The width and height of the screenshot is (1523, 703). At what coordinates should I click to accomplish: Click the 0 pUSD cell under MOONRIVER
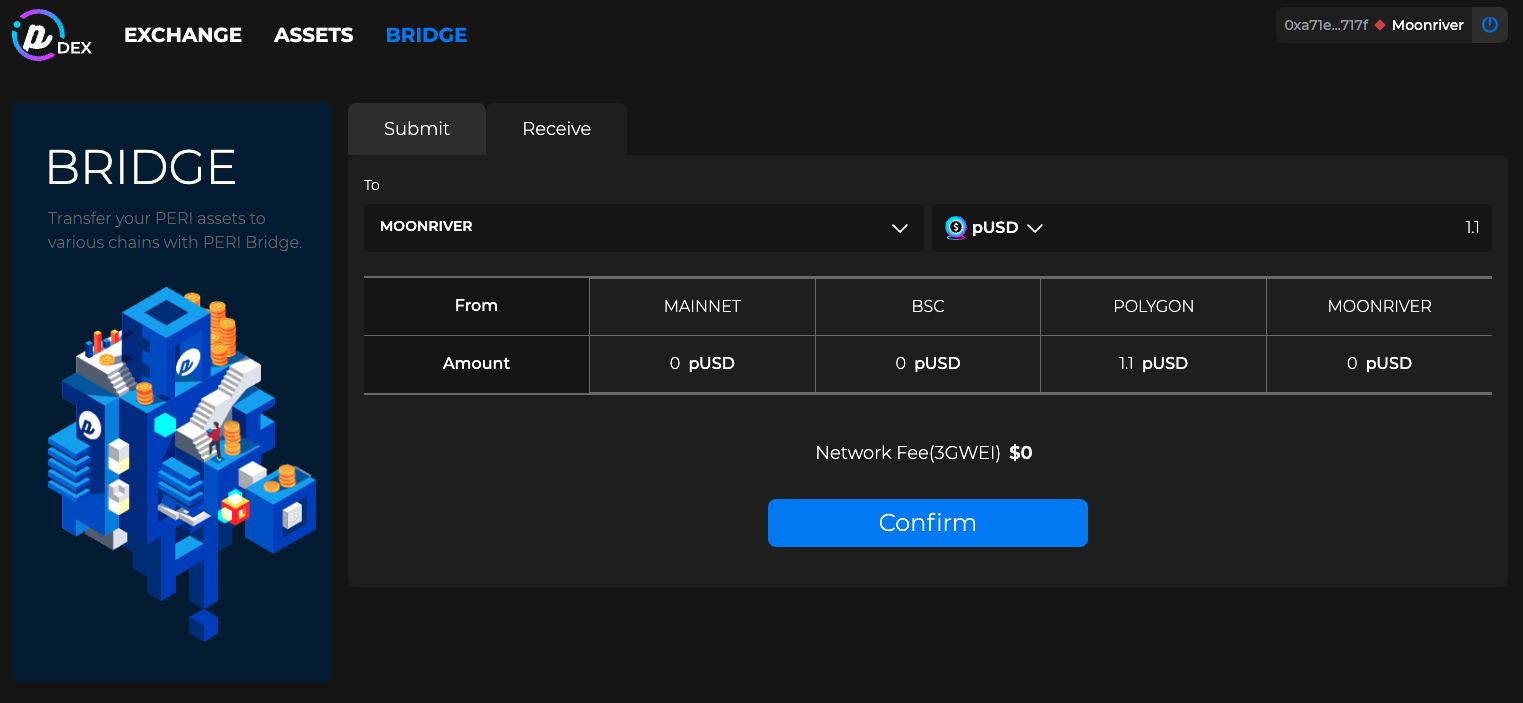(x=1380, y=364)
